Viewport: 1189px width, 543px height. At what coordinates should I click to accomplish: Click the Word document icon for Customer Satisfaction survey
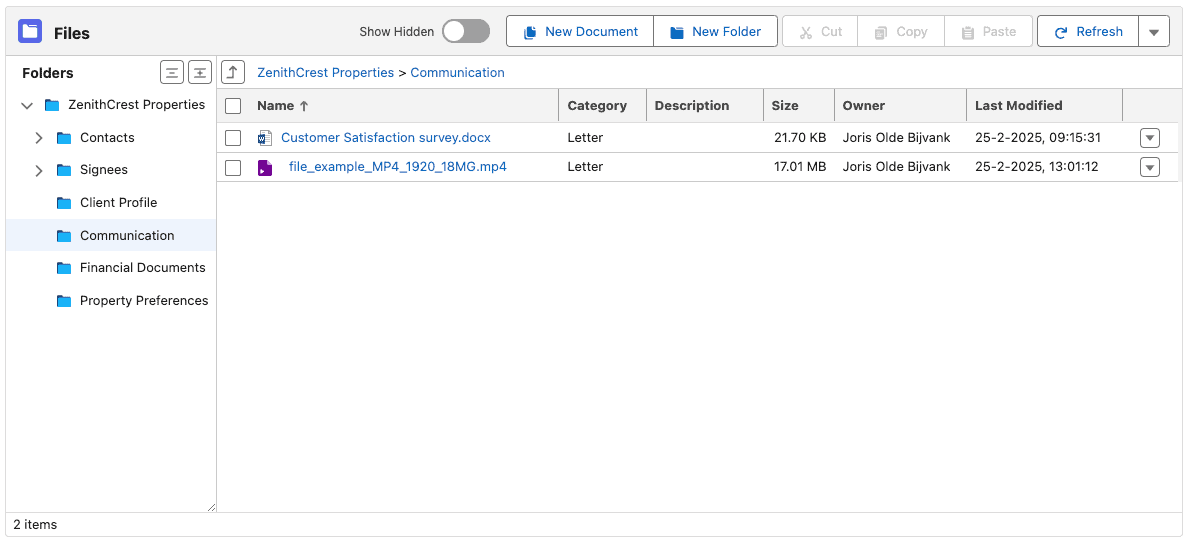(x=265, y=138)
